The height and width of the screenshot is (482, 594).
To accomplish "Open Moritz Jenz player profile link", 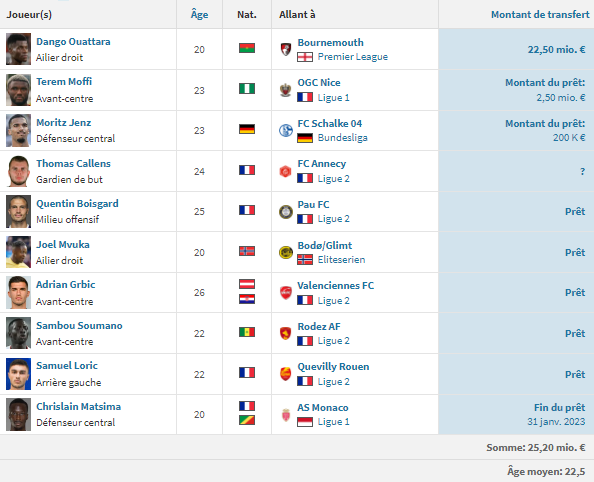I will (x=64, y=122).
